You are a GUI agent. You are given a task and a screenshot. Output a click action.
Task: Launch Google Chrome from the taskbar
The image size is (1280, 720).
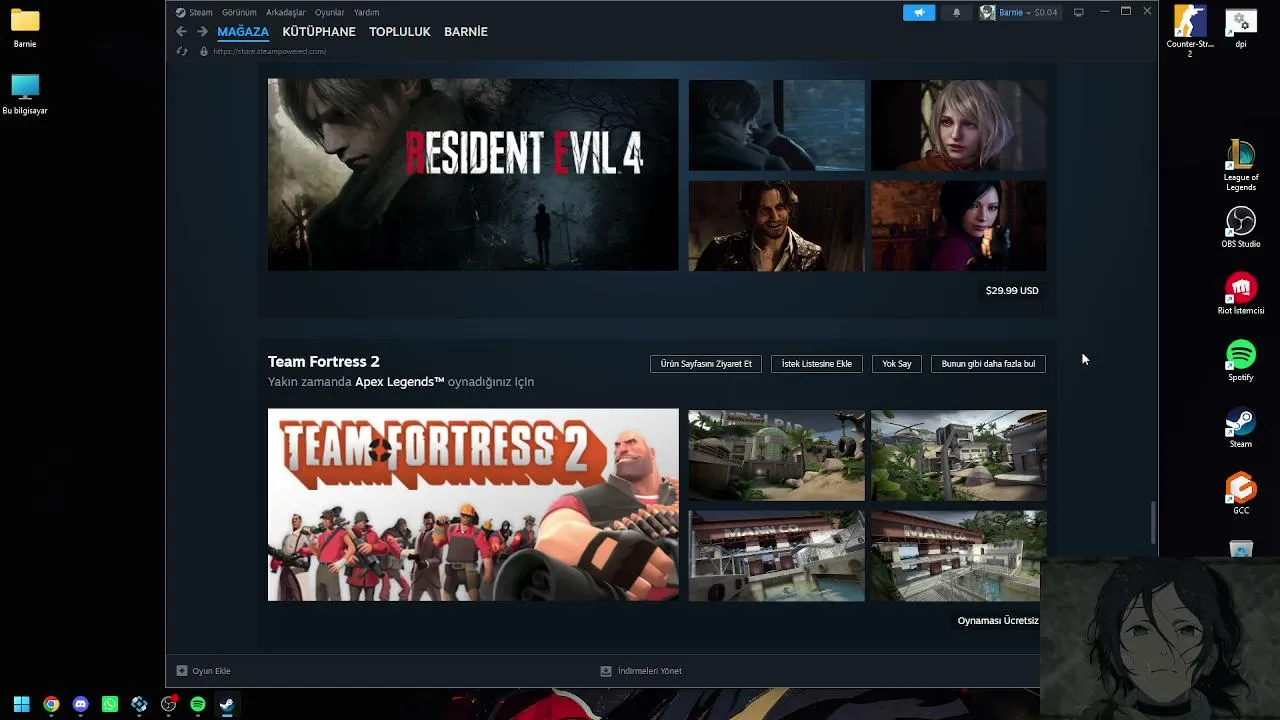(51, 704)
